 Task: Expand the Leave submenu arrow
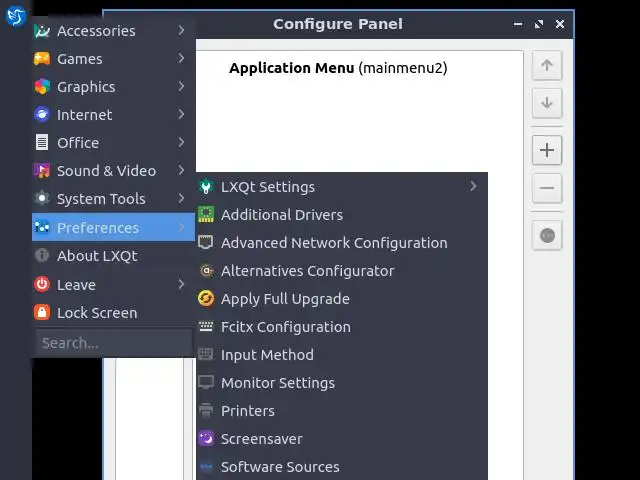point(181,285)
